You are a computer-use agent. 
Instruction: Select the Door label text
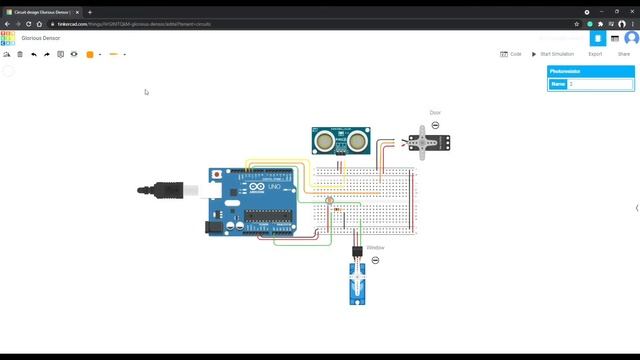[435, 112]
